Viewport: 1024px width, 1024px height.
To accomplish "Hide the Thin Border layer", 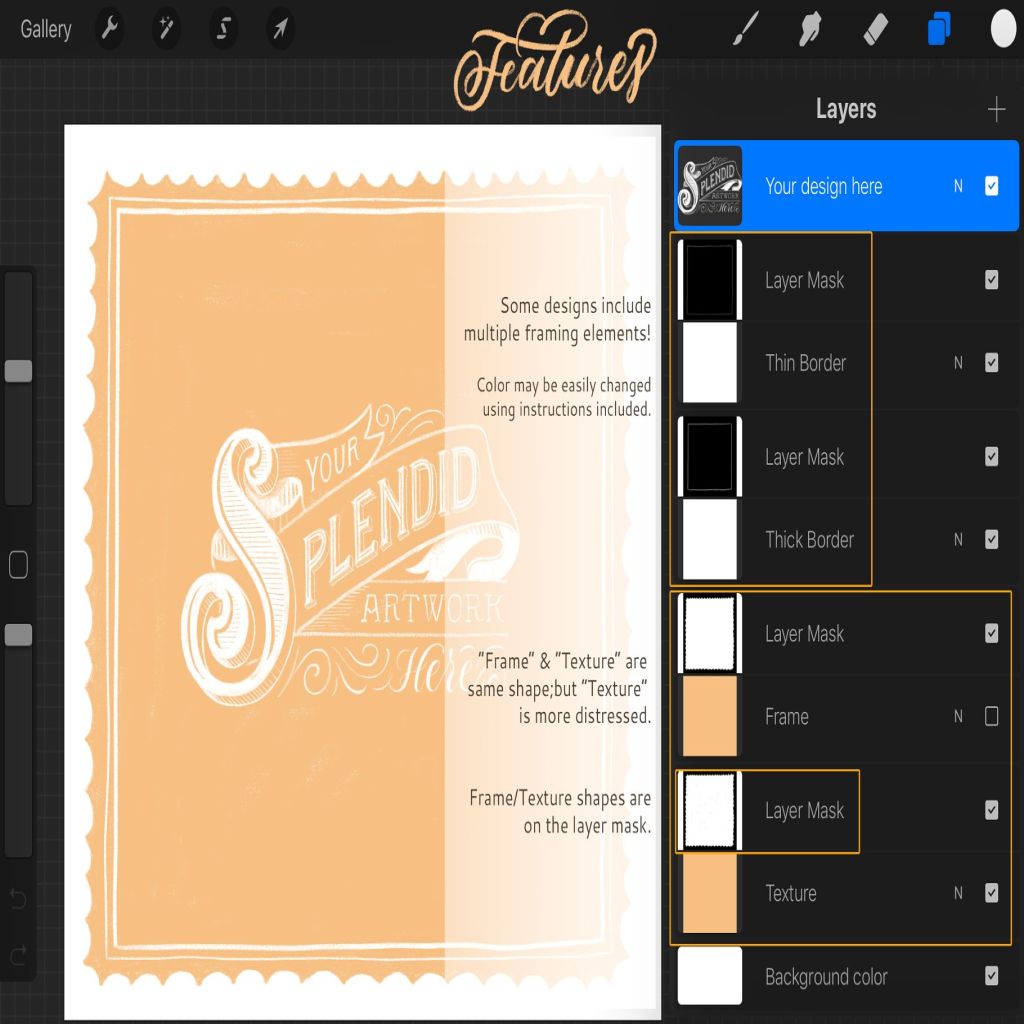I will click(x=991, y=363).
